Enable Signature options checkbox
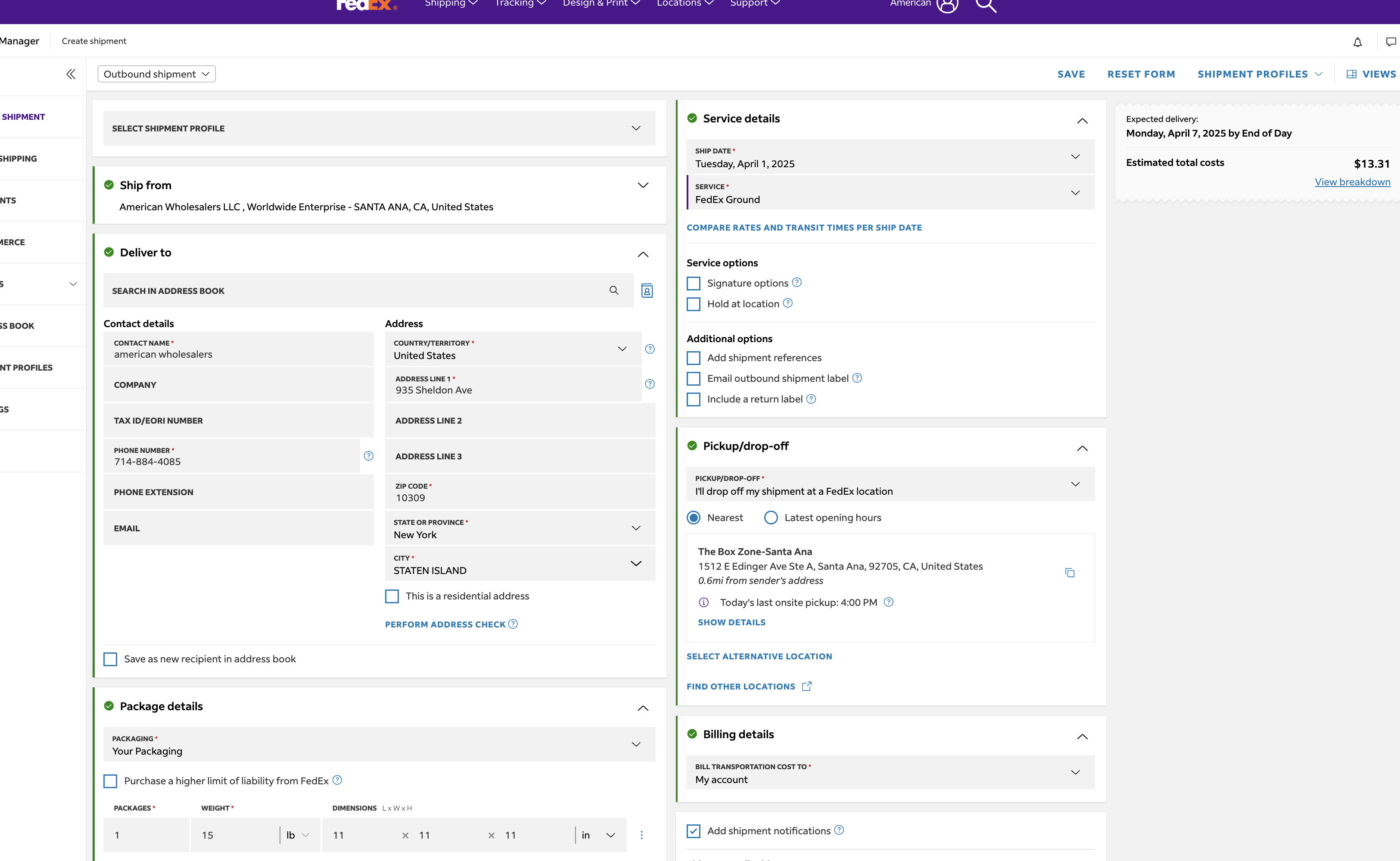The width and height of the screenshot is (1400, 861). 693,284
